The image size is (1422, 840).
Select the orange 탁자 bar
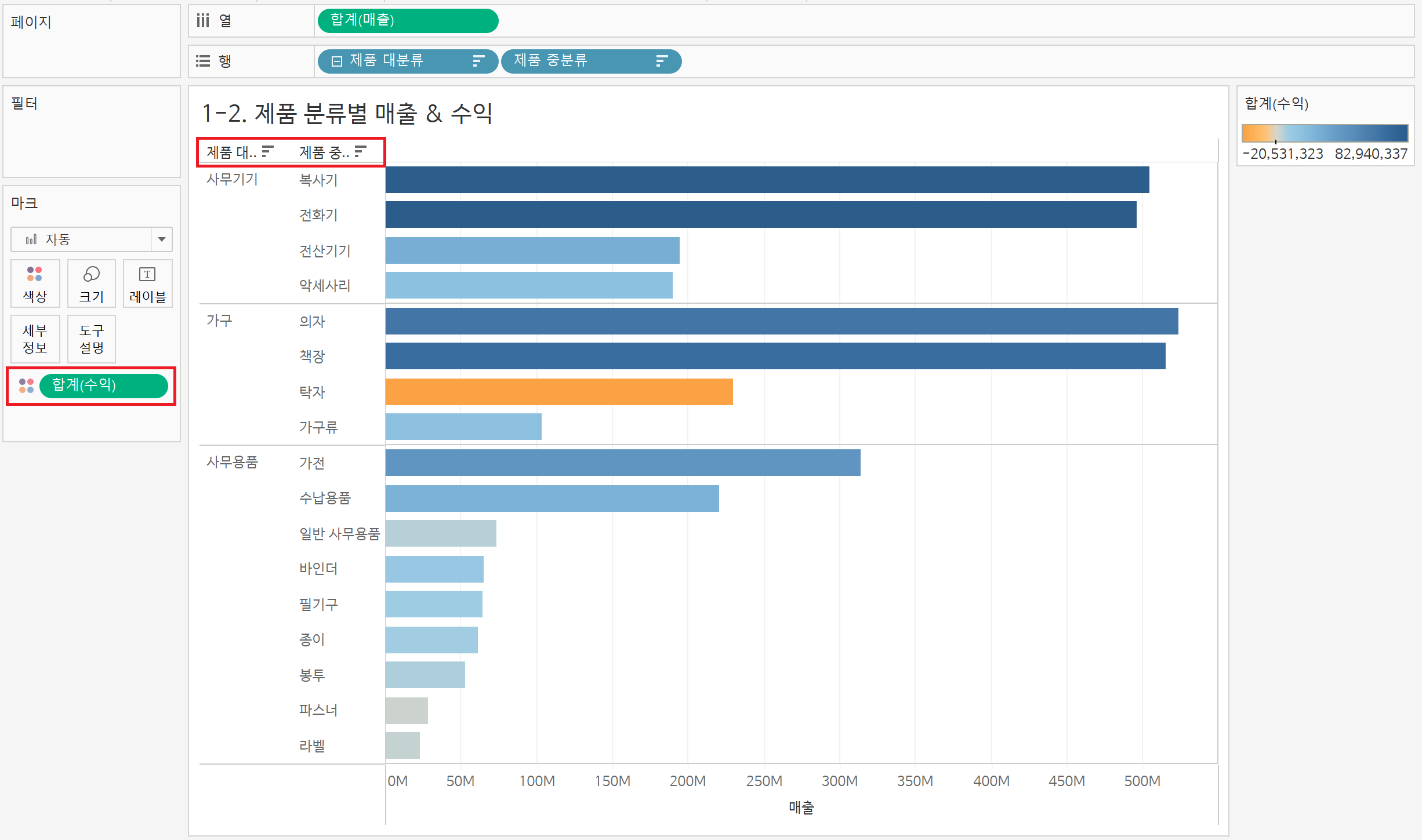coord(558,392)
